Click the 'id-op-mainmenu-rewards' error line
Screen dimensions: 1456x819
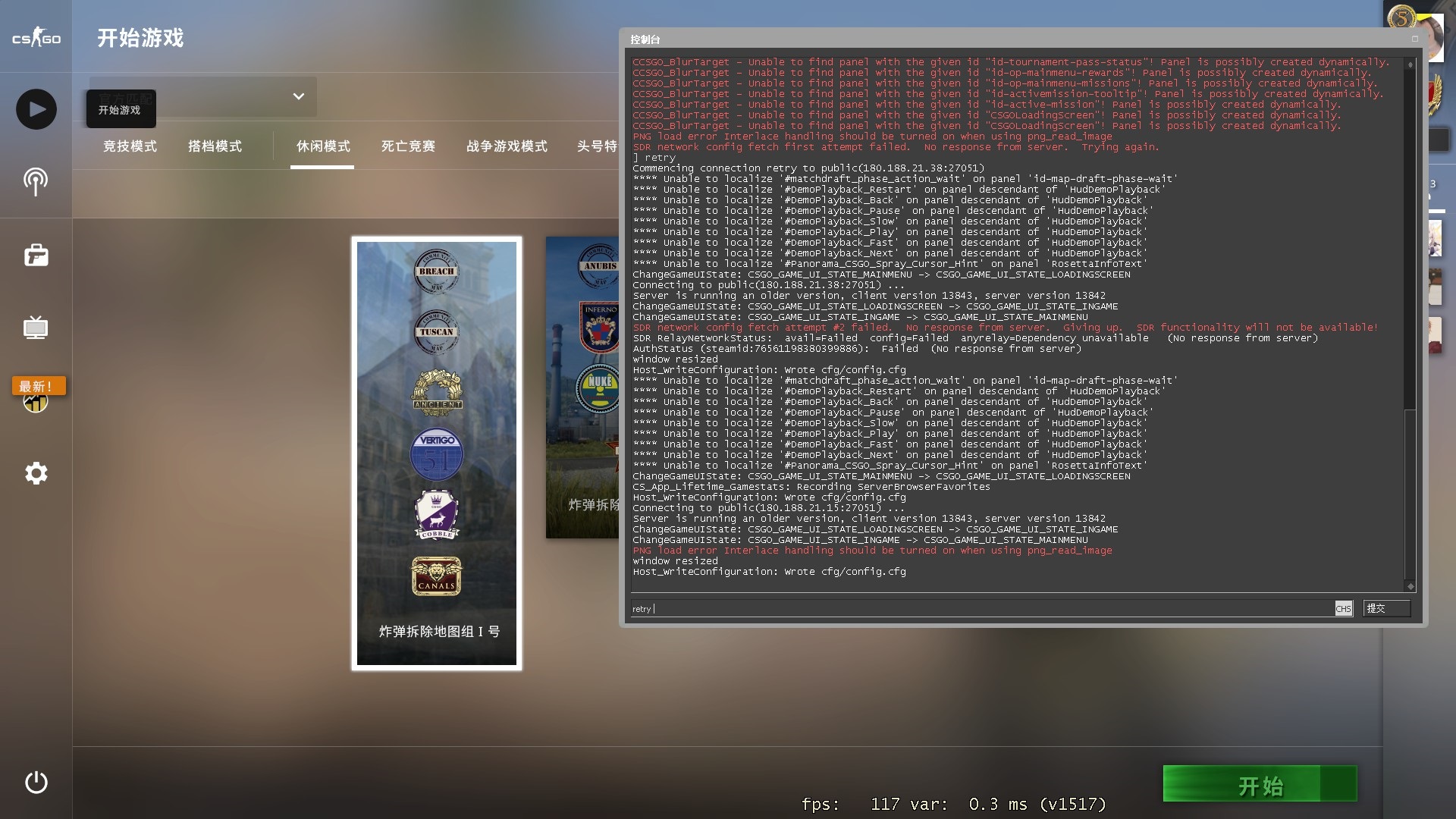(1001, 73)
